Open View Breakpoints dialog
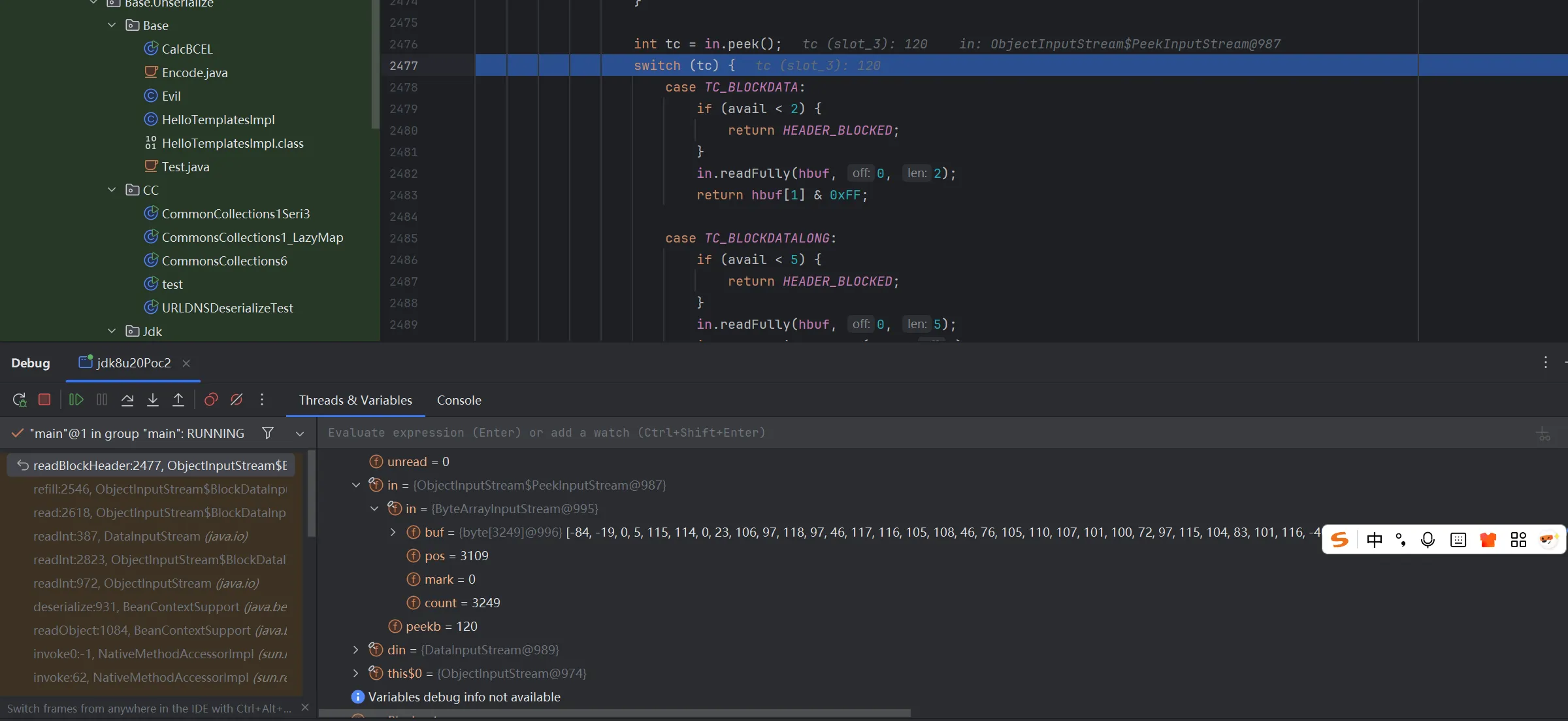Screen dimensions: 1568x721 [211, 399]
